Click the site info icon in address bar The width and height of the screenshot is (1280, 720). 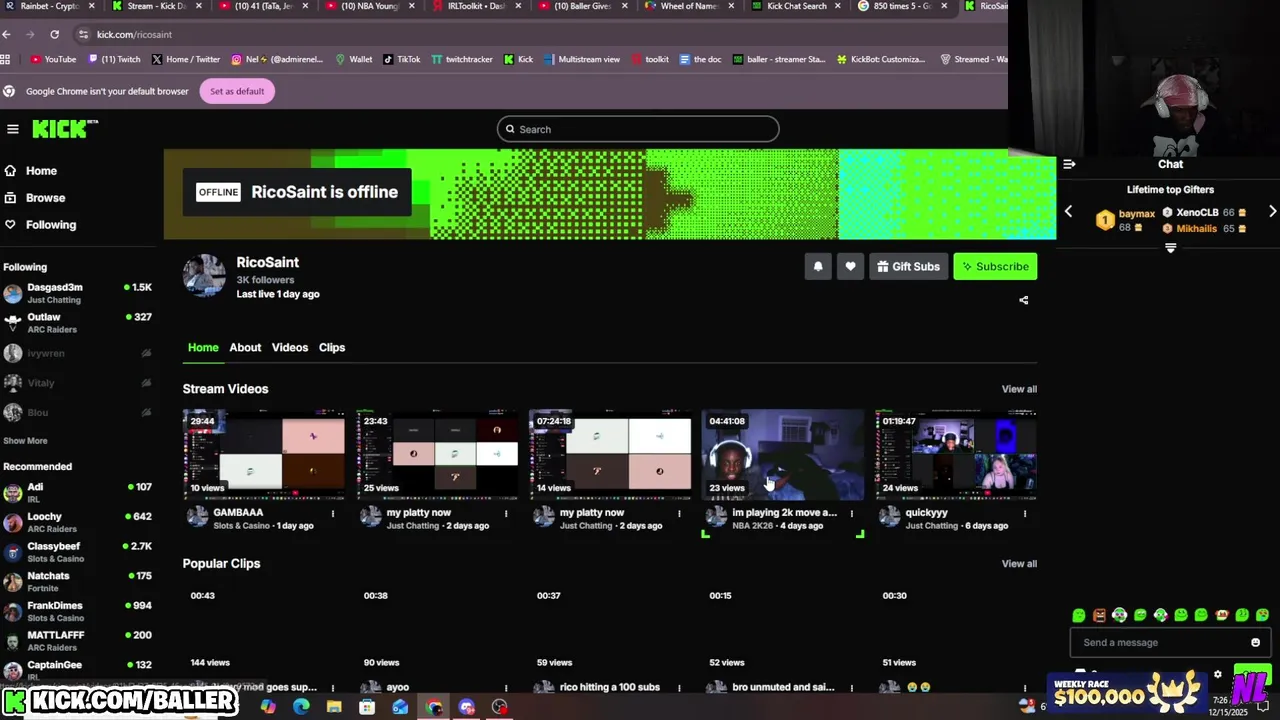coord(83,34)
